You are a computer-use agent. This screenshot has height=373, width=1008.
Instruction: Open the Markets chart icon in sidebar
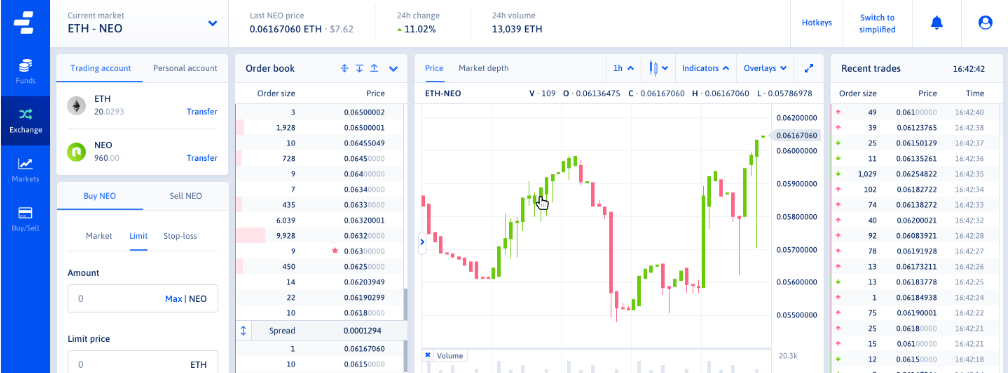click(x=25, y=170)
